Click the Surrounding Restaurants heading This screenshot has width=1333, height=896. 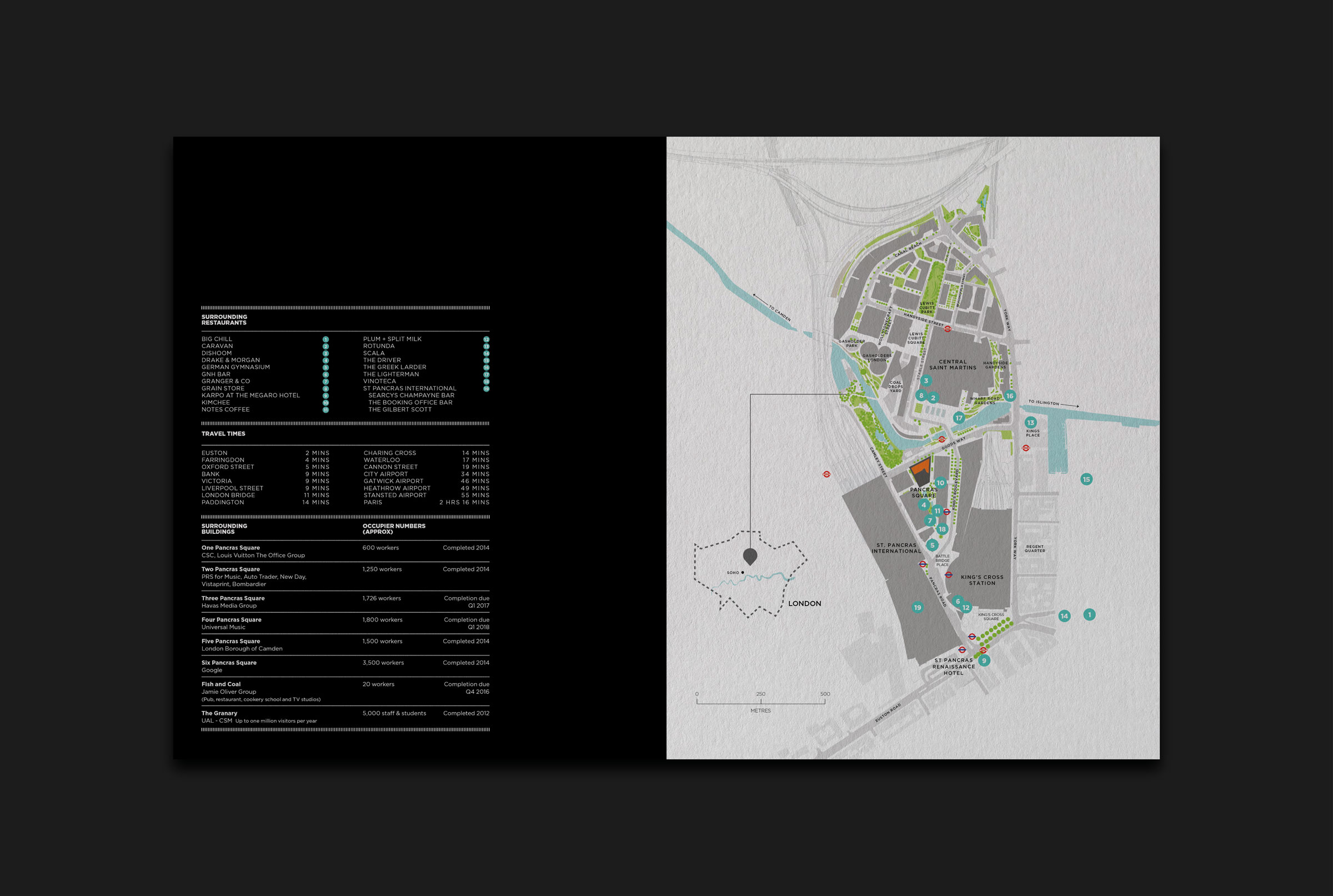224,320
